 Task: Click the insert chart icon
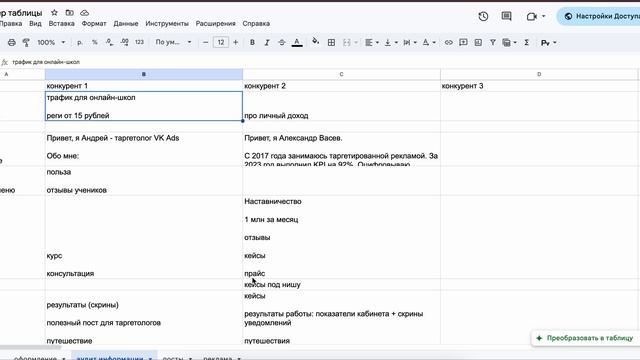(x=478, y=42)
